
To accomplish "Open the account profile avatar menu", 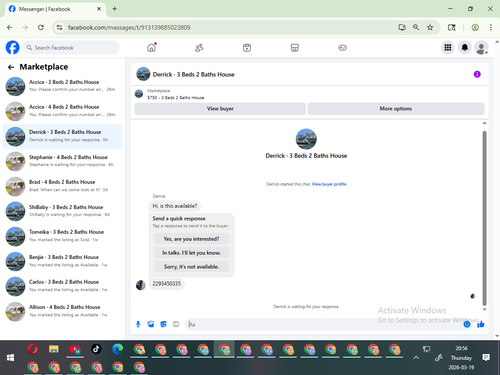I will click(481, 48).
